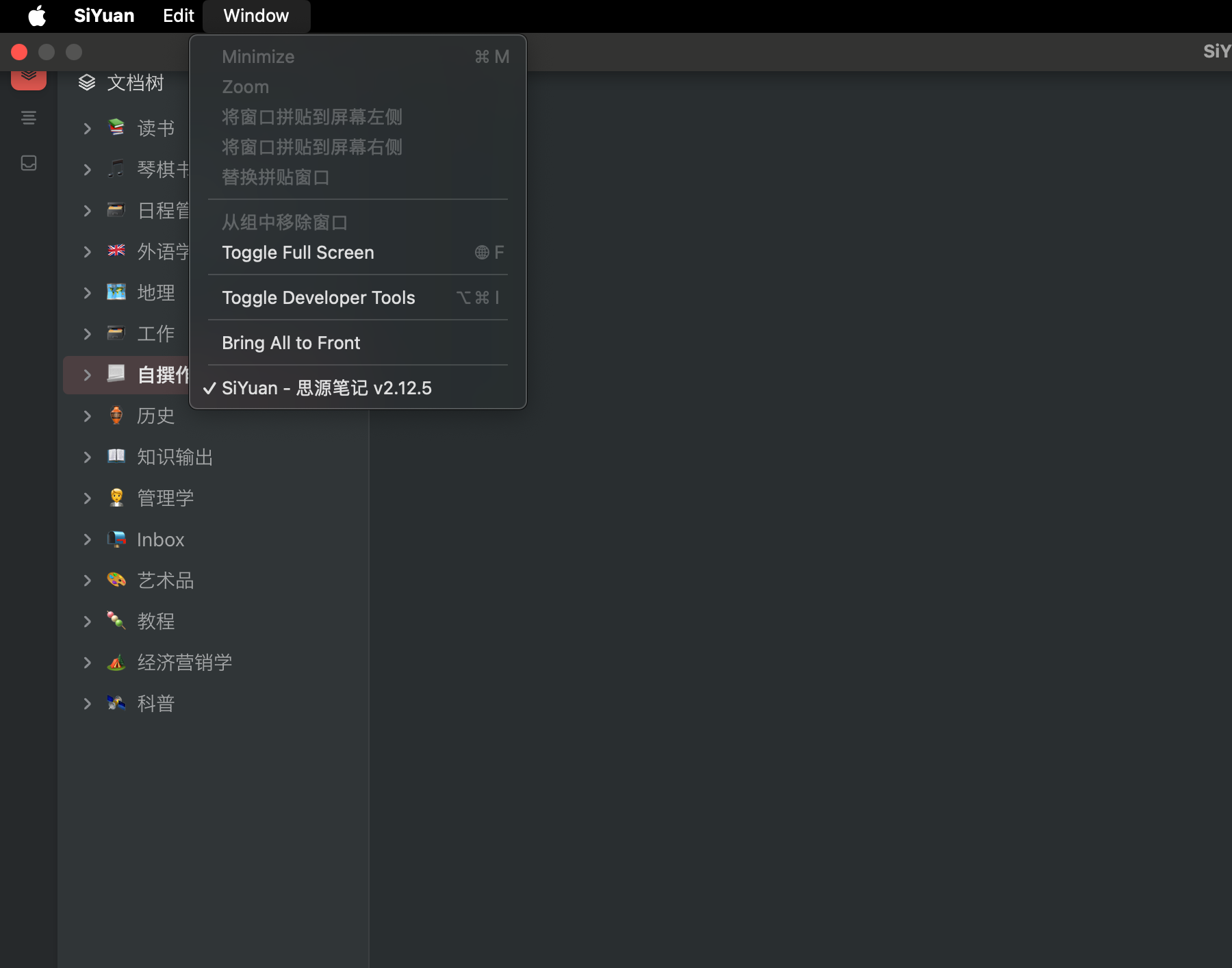Click the 文档树 panel title
Viewport: 1232px width, 968px height.
tap(136, 83)
